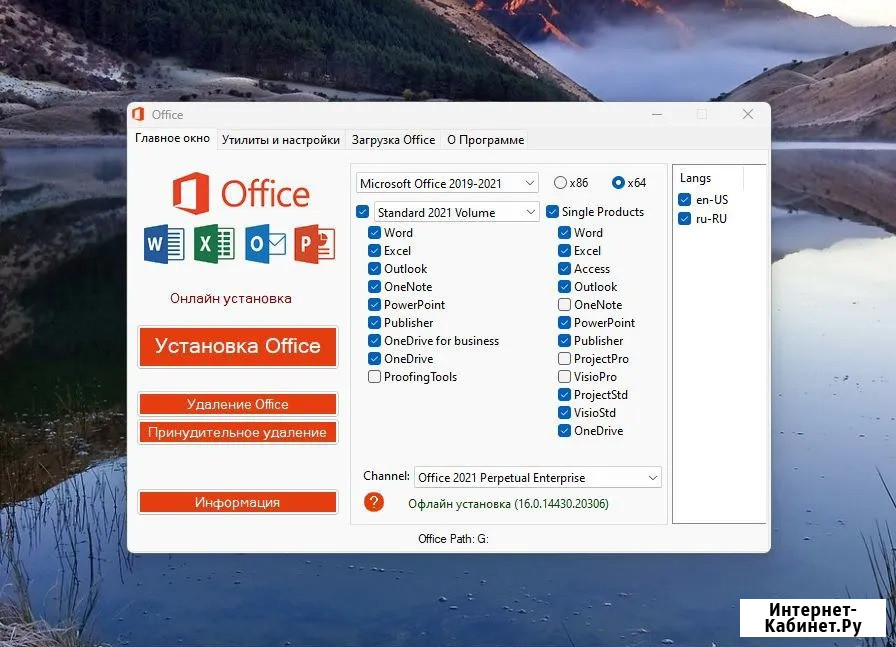Enable OneNote under Single Products
The height and width of the screenshot is (647, 896).
[564, 305]
